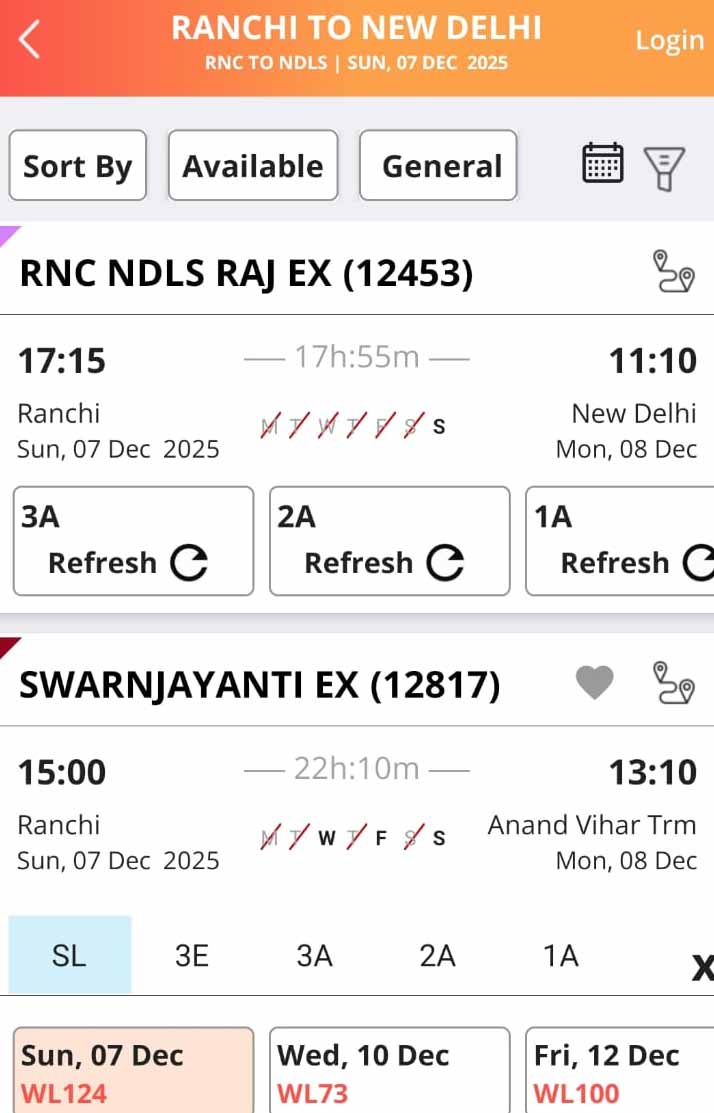Switch to the 3A class tab
Screen dimensions: 714x1113
pyautogui.click(x=314, y=956)
